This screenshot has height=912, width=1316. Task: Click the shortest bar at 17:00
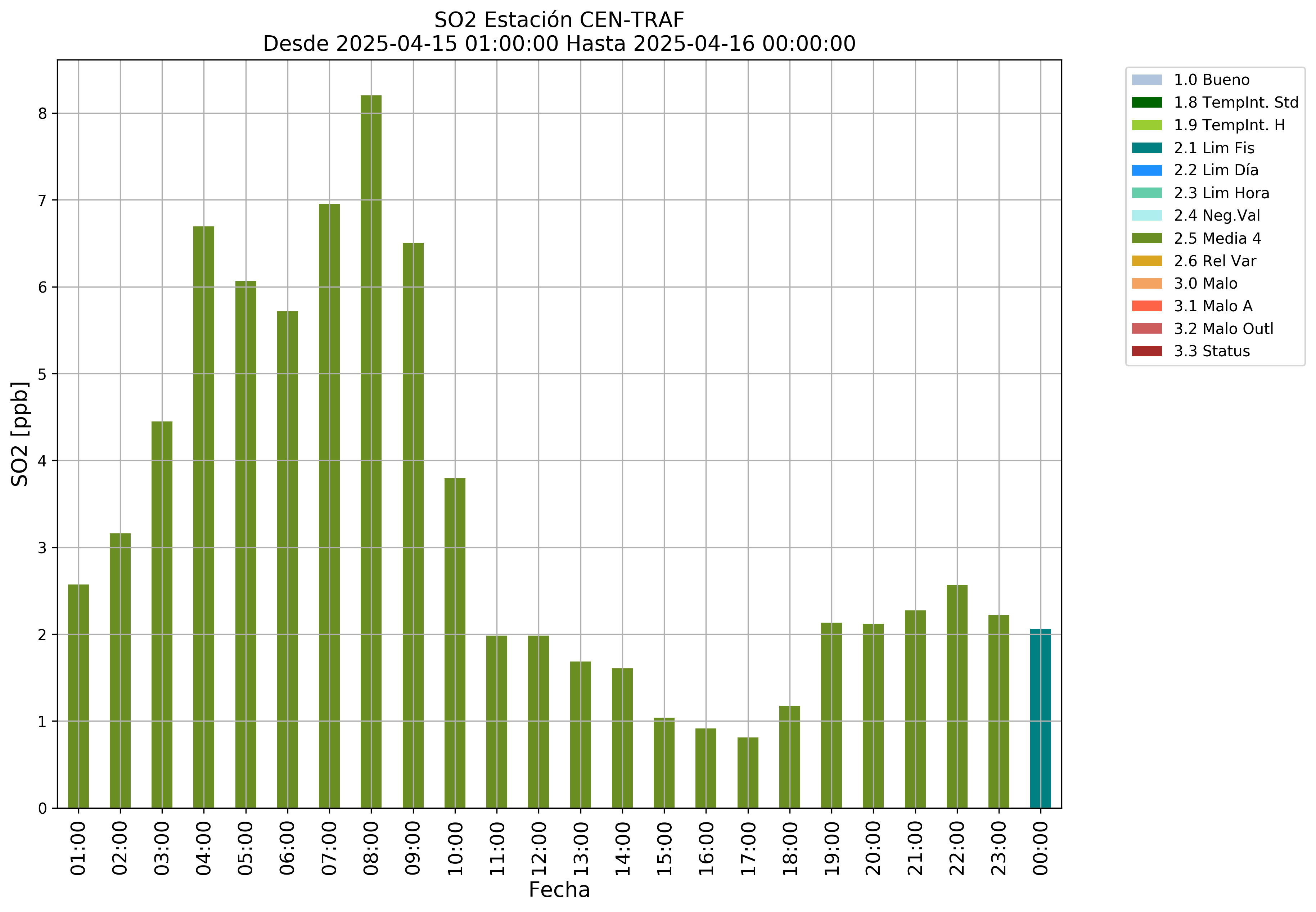[x=748, y=773]
